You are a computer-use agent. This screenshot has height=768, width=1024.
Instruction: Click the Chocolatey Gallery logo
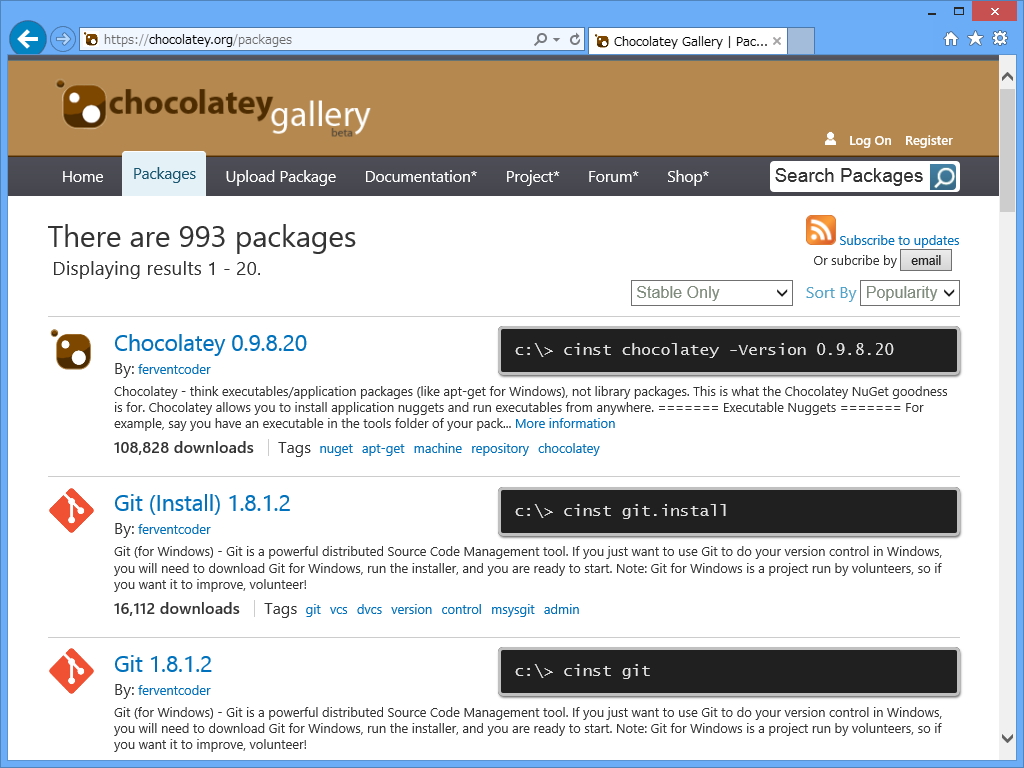pos(213,108)
